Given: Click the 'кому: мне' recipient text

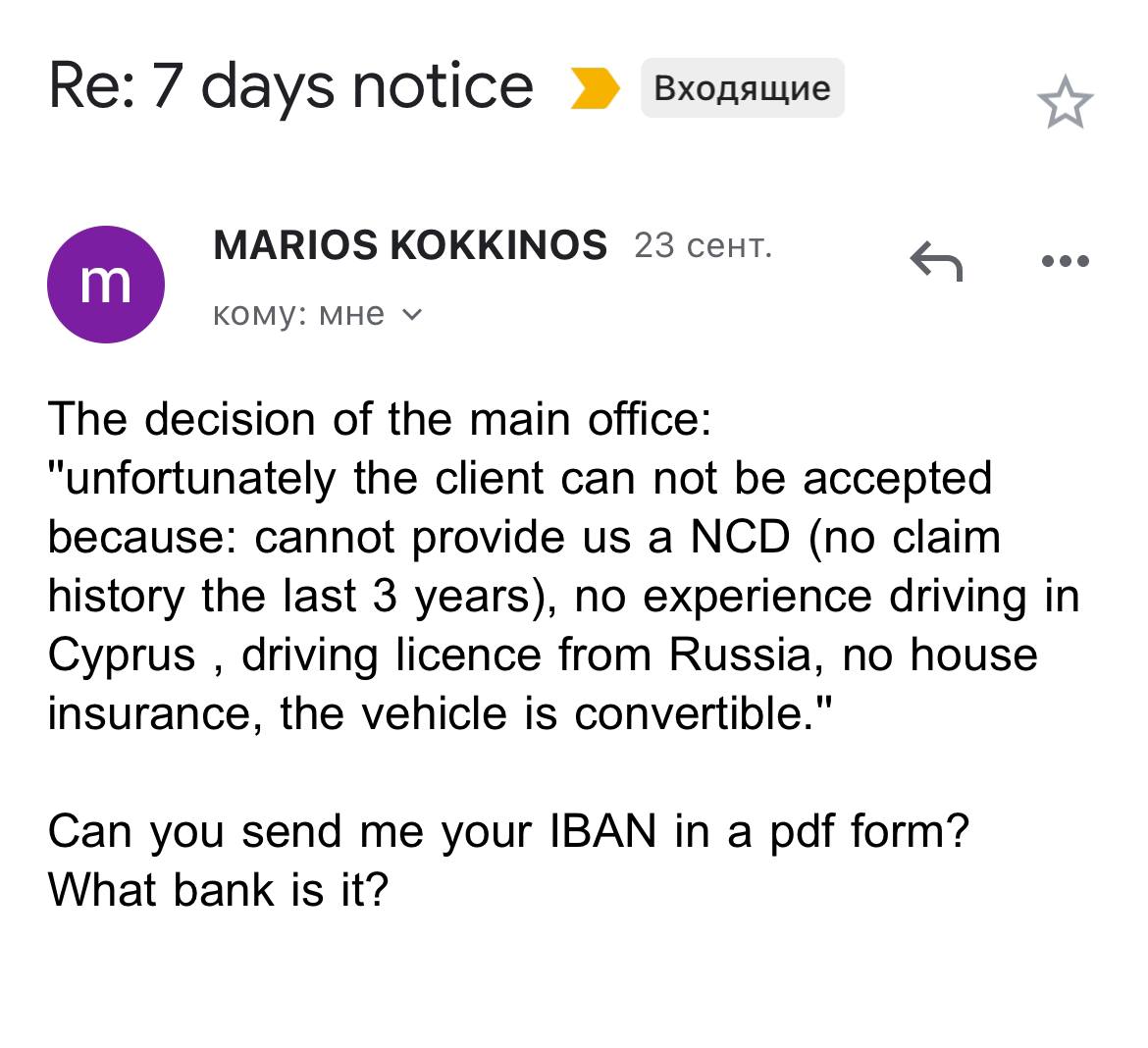Looking at the screenshot, I should click(x=298, y=314).
